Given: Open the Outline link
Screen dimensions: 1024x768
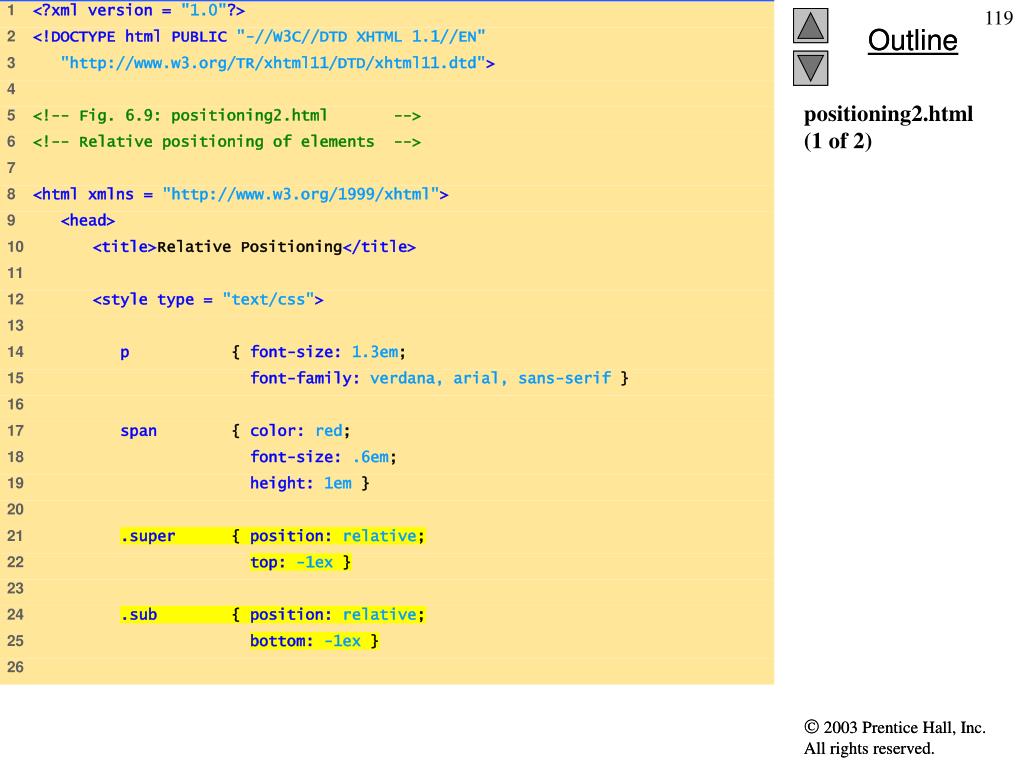Looking at the screenshot, I should pos(912,40).
